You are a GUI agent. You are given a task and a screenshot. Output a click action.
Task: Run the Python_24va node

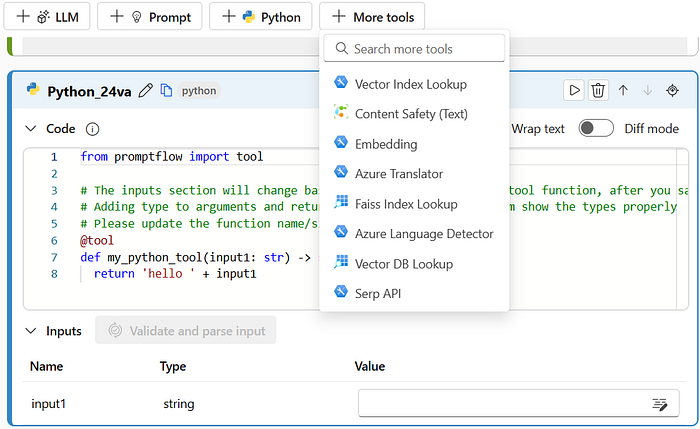tap(575, 90)
